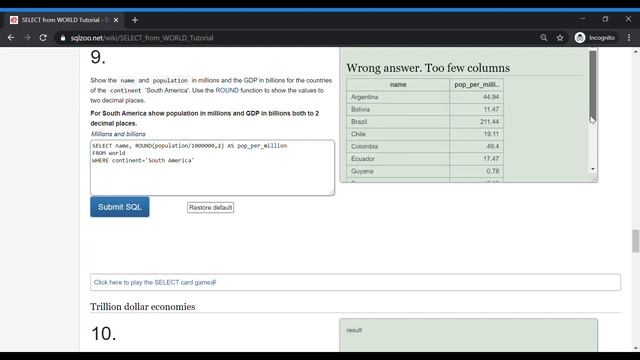The width and height of the screenshot is (640, 360).
Task: Click the Restore default button
Action: (x=211, y=207)
